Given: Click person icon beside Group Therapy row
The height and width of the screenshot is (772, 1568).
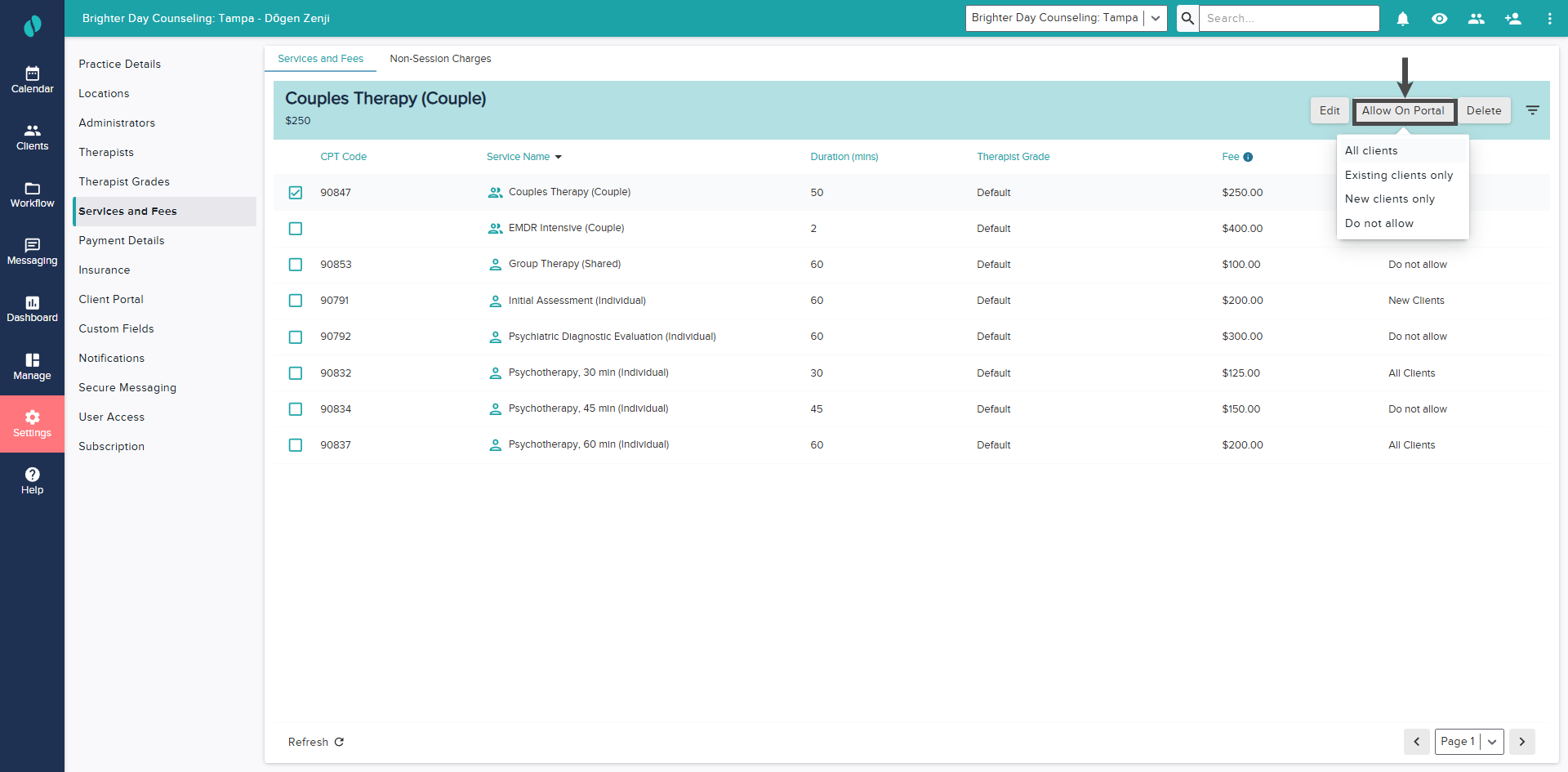Looking at the screenshot, I should (495, 265).
